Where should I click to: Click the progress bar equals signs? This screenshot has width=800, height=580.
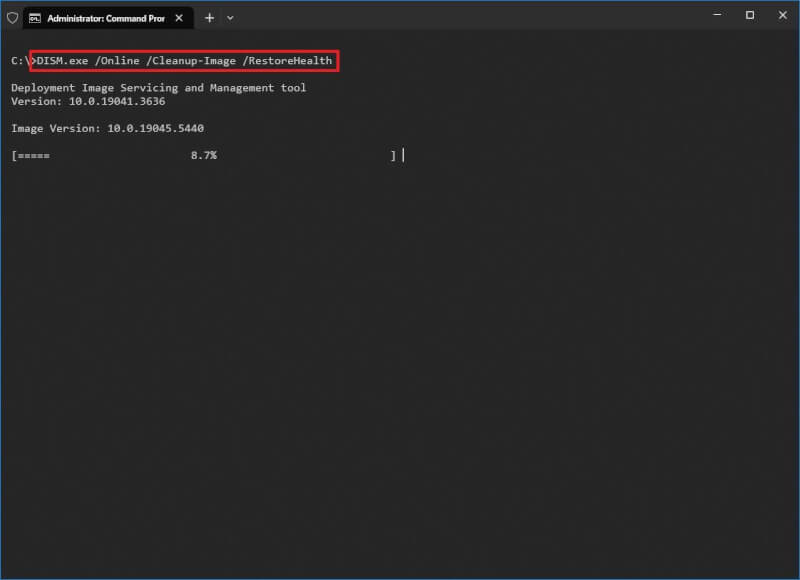click(34, 156)
